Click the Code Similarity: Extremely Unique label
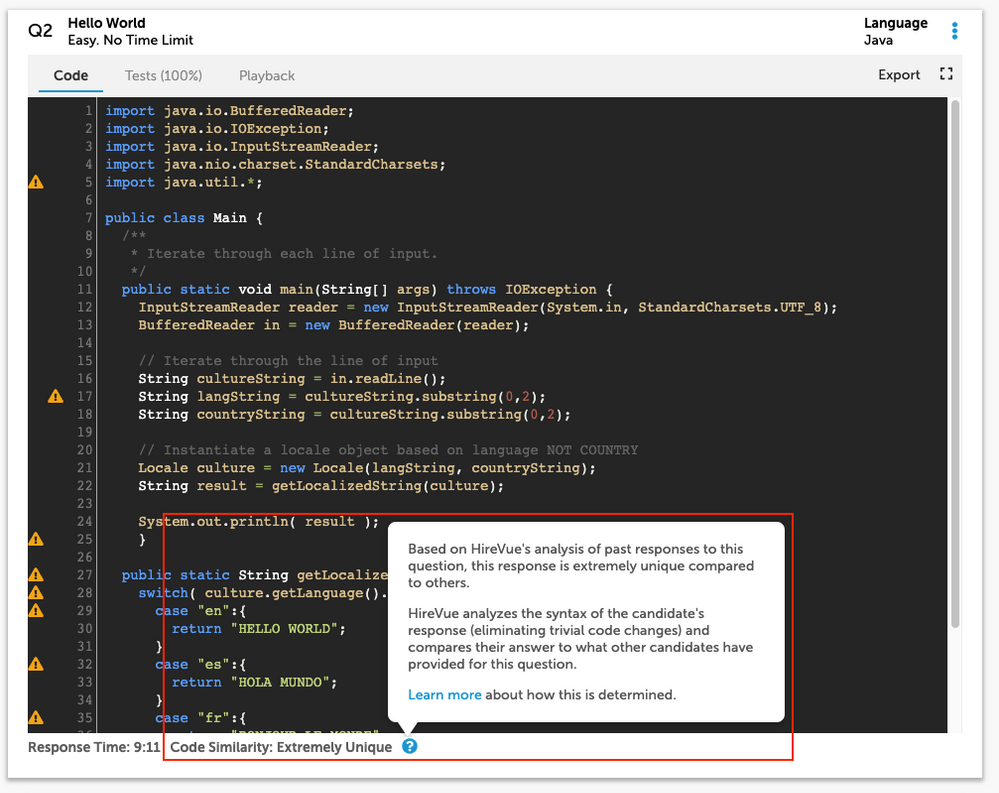 [281, 747]
